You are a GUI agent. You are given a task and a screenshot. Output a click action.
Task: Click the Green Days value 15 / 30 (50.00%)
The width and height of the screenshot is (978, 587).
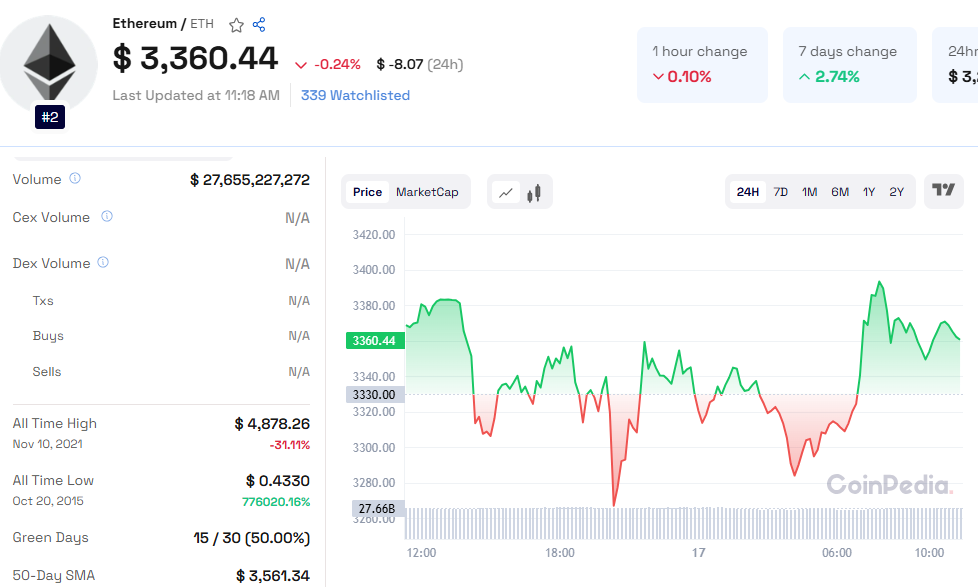[251, 538]
